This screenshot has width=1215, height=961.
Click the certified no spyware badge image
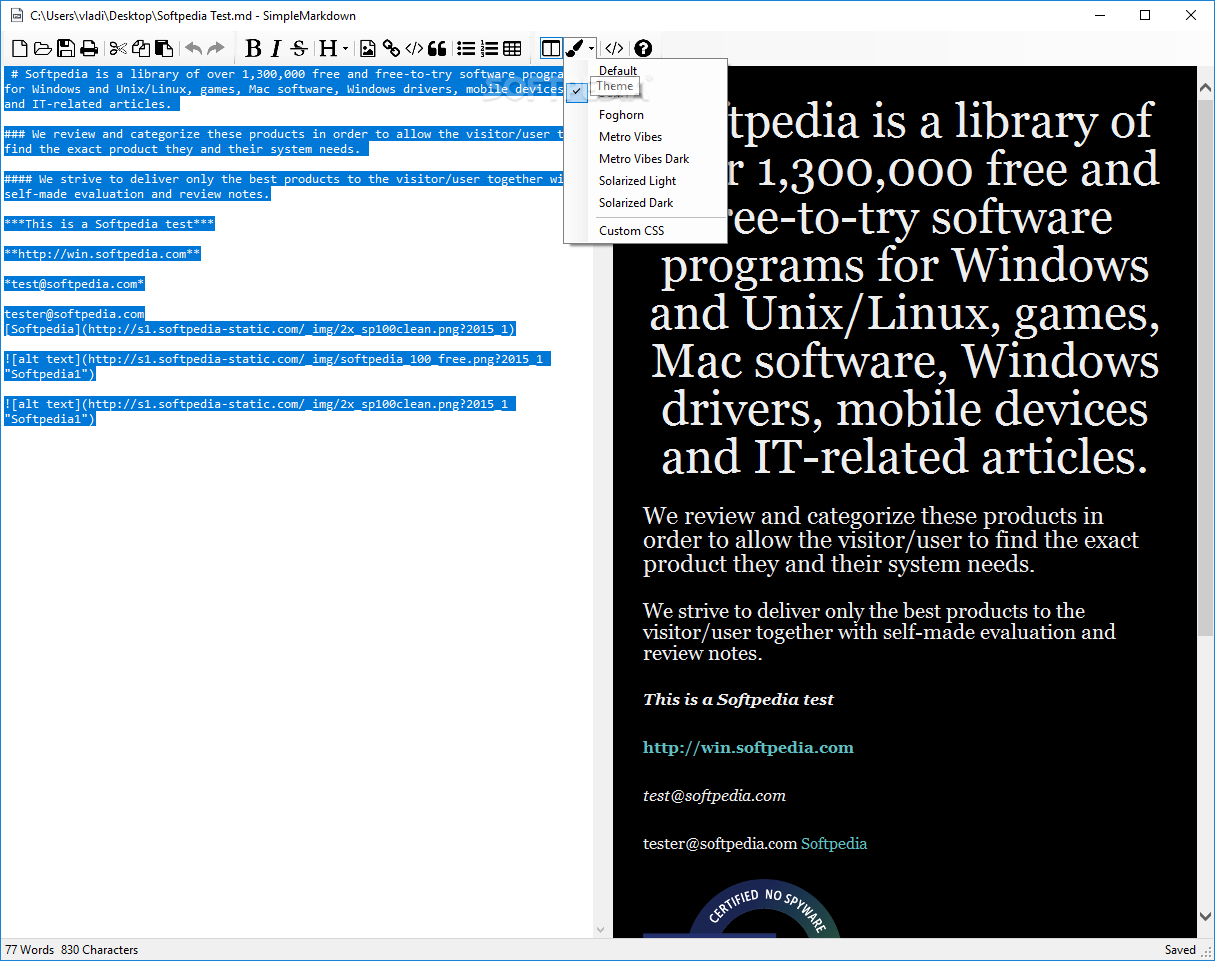click(741, 910)
